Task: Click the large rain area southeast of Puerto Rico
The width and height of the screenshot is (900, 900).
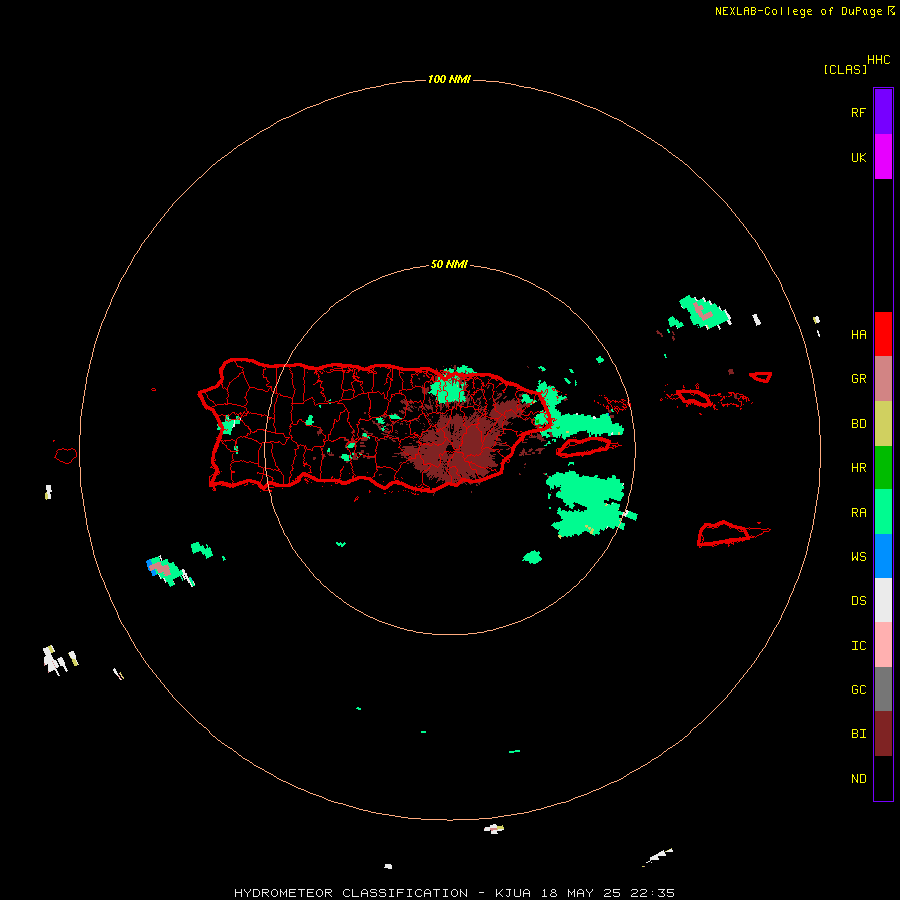Action: tap(587, 504)
